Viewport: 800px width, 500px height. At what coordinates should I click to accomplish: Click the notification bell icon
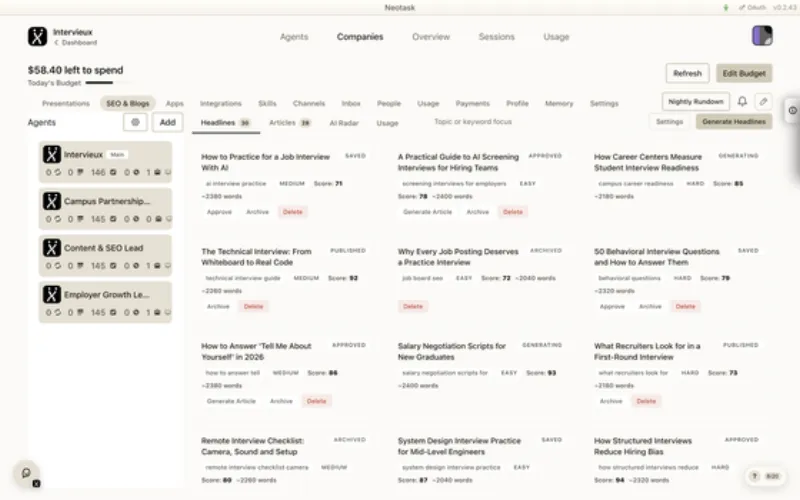point(742,102)
